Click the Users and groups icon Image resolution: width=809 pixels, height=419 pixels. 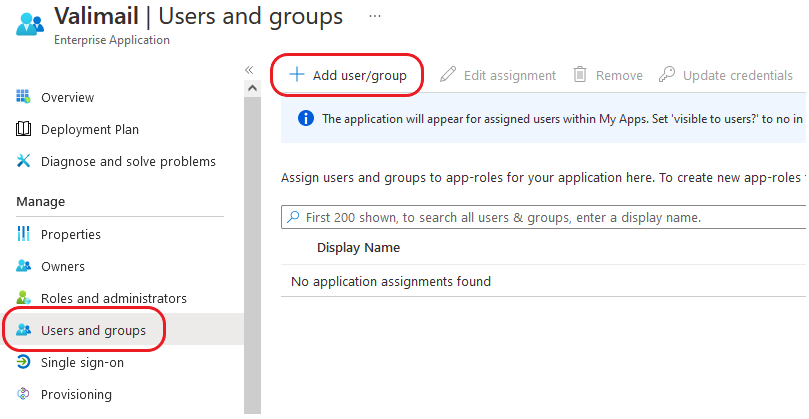point(23,330)
